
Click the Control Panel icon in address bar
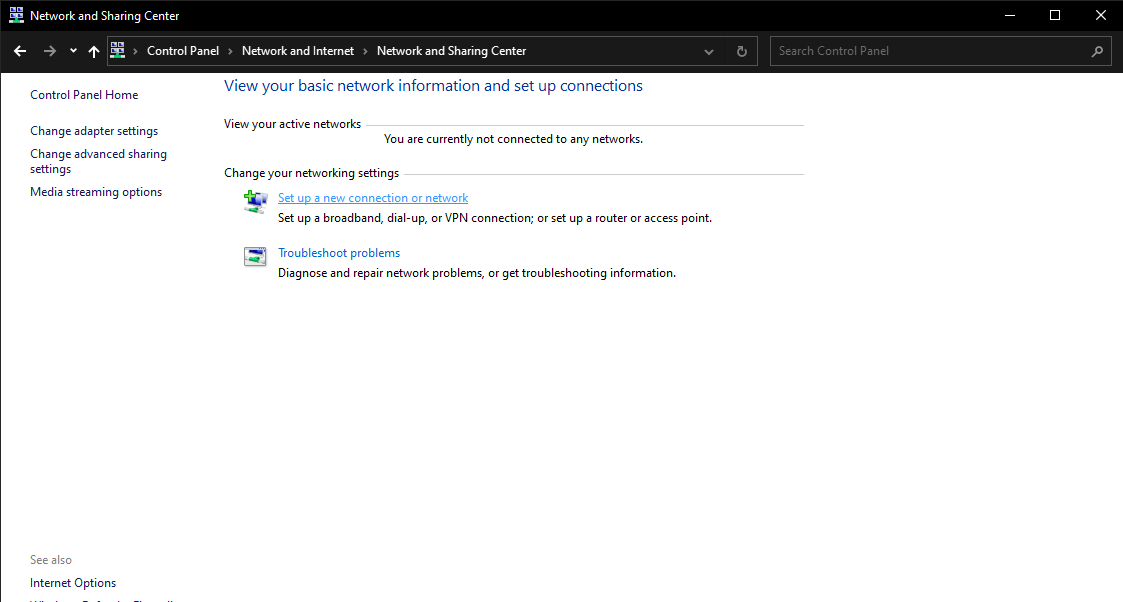[117, 50]
